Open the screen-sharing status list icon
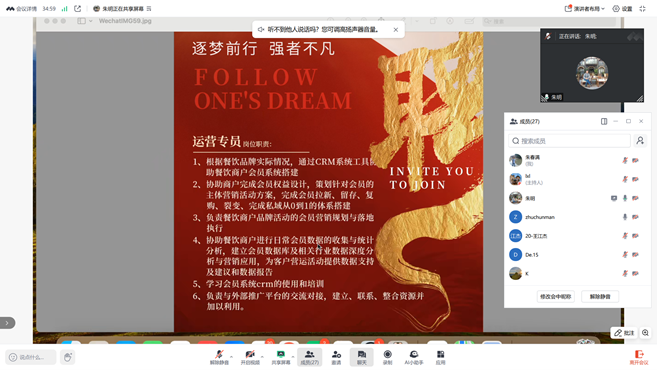The height and width of the screenshot is (370, 657). pyautogui.click(x=149, y=8)
